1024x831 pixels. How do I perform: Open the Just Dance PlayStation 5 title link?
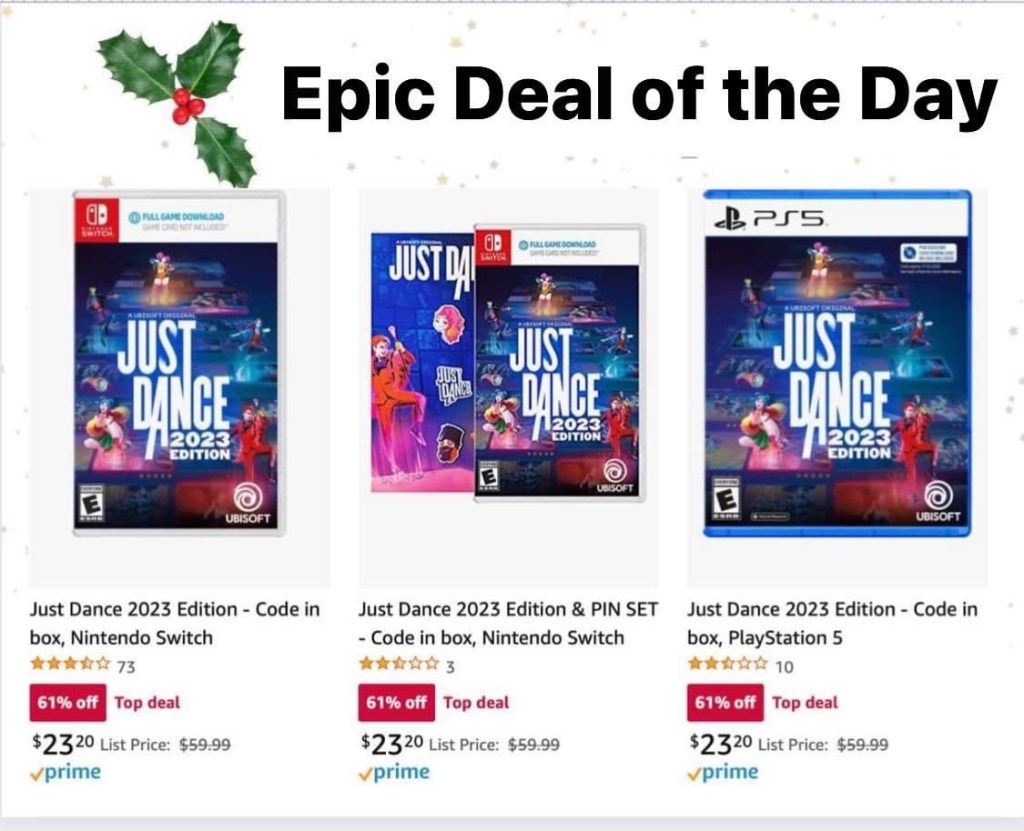832,623
